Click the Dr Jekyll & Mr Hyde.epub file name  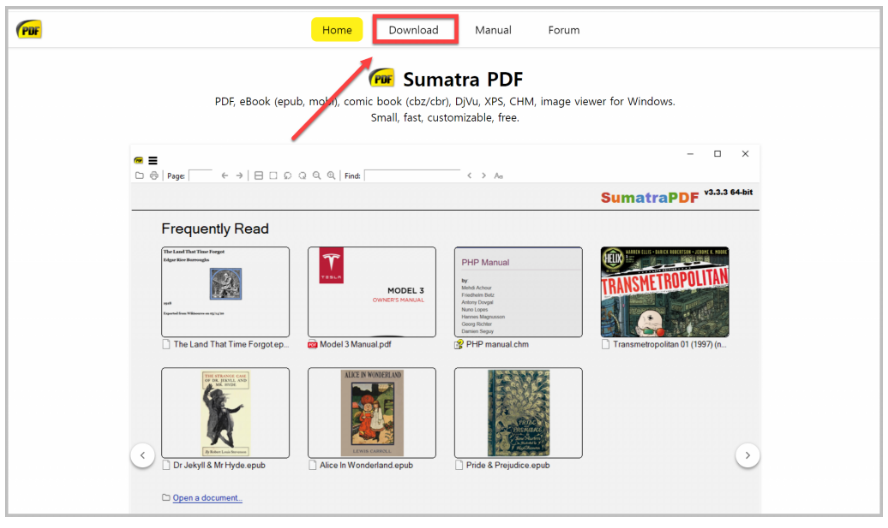click(x=219, y=465)
